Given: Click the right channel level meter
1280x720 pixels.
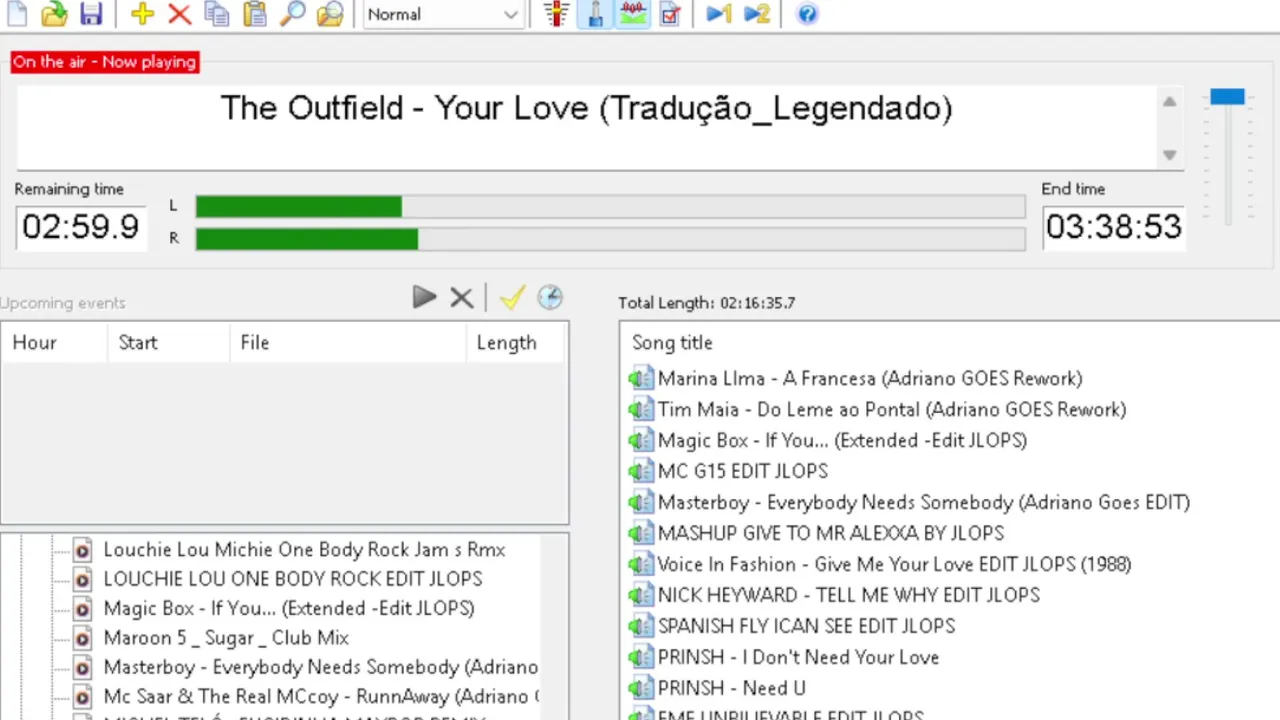Looking at the screenshot, I should tap(610, 239).
